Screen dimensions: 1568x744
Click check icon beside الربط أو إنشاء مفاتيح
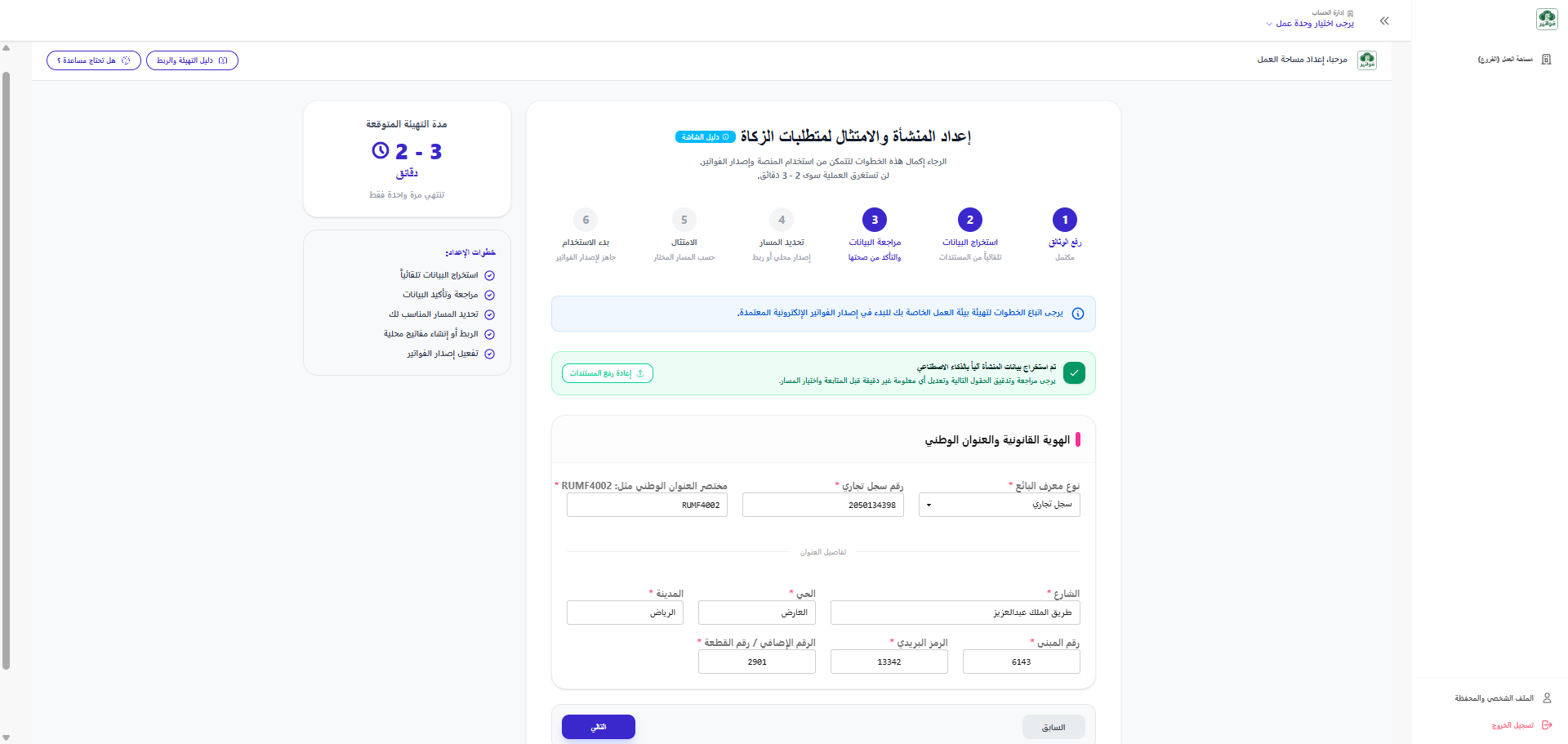(490, 335)
